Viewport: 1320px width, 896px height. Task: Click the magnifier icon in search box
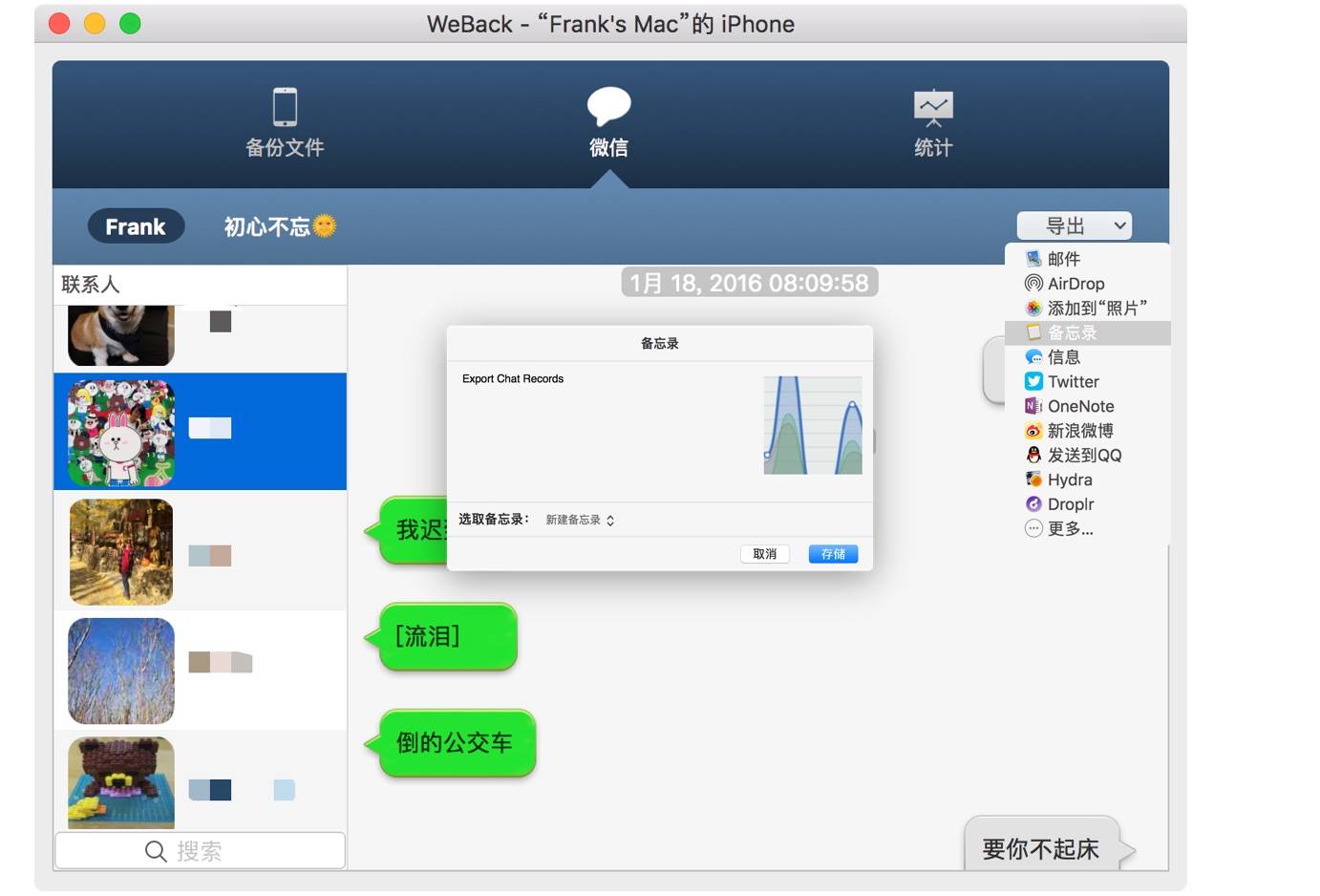pos(156,850)
